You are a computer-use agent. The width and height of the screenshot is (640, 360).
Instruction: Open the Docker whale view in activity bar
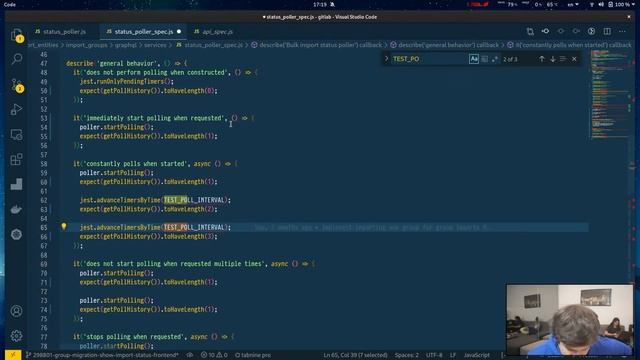tap(16, 209)
